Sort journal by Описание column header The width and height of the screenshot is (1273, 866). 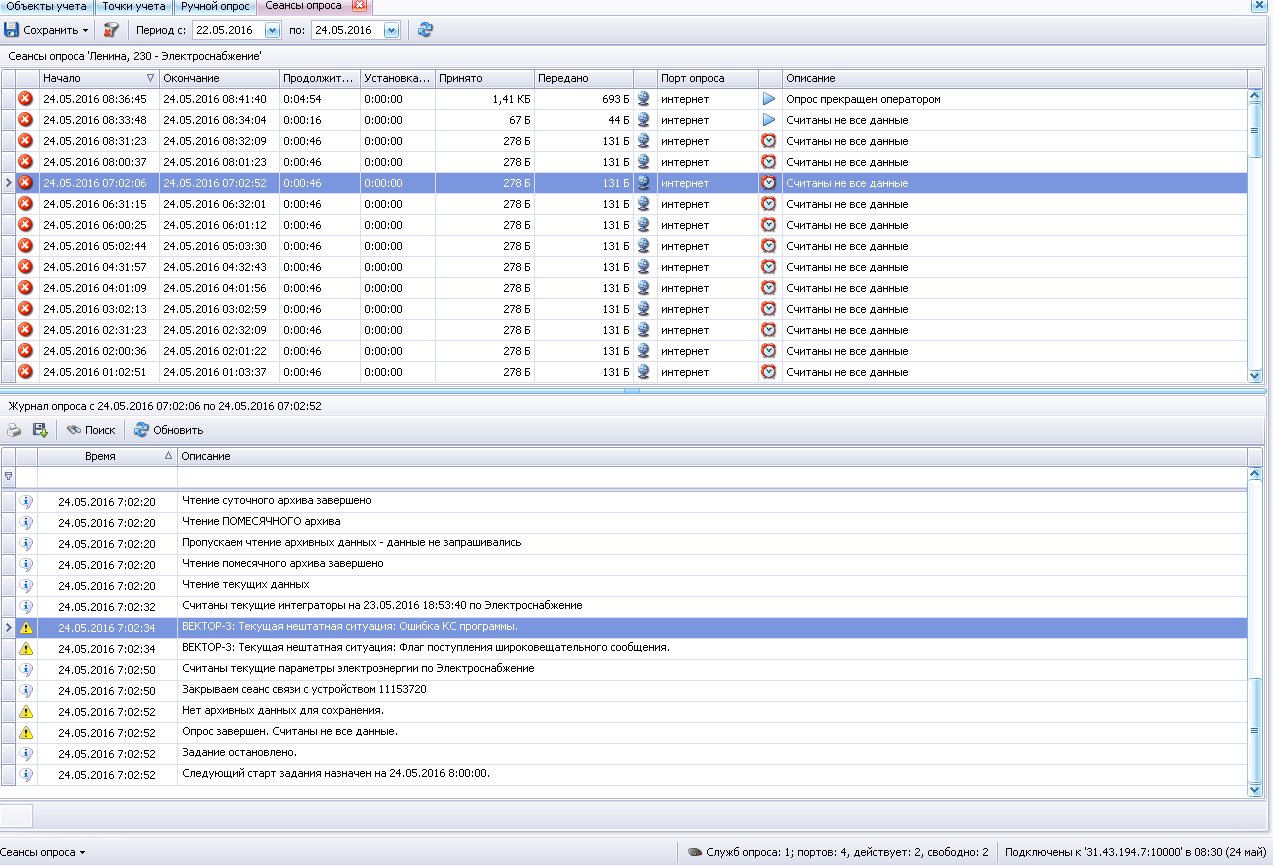(x=712, y=456)
